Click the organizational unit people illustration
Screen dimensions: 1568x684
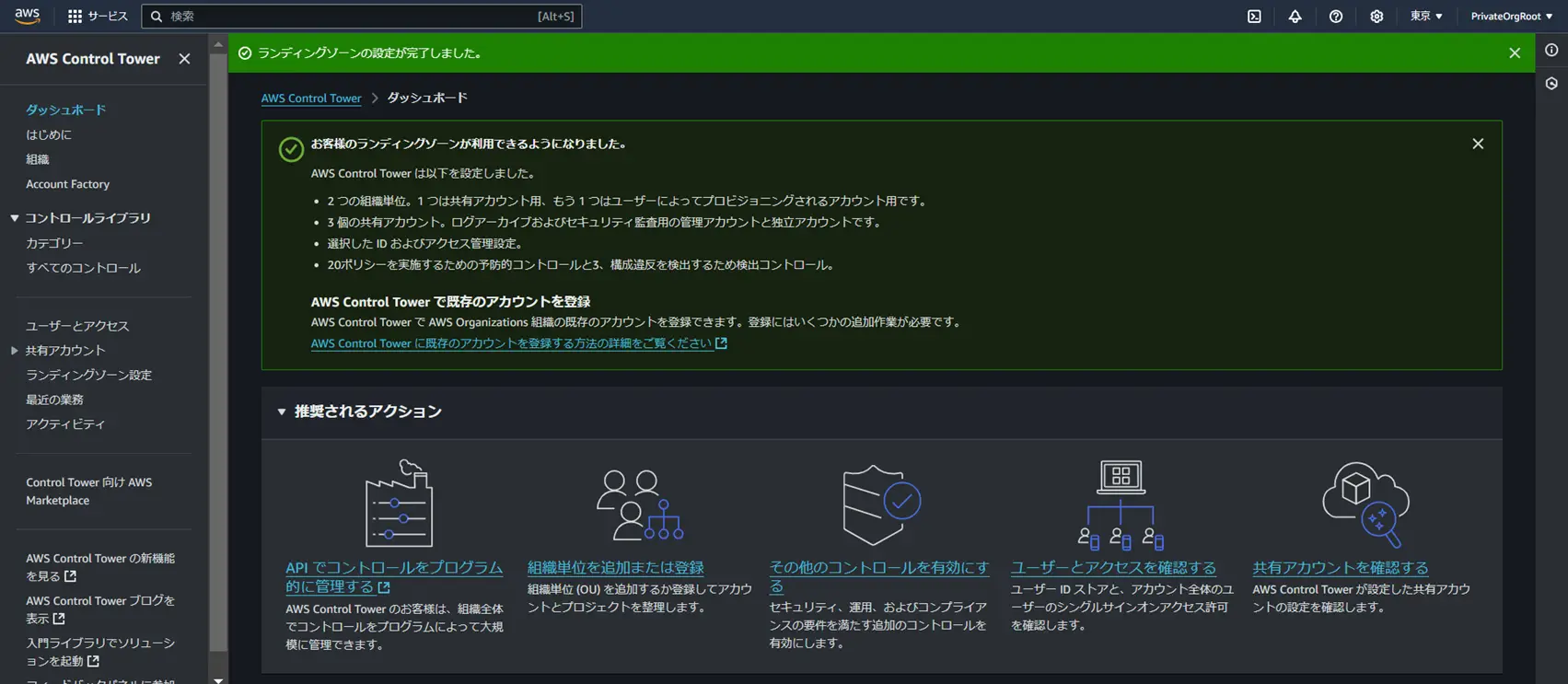[640, 504]
